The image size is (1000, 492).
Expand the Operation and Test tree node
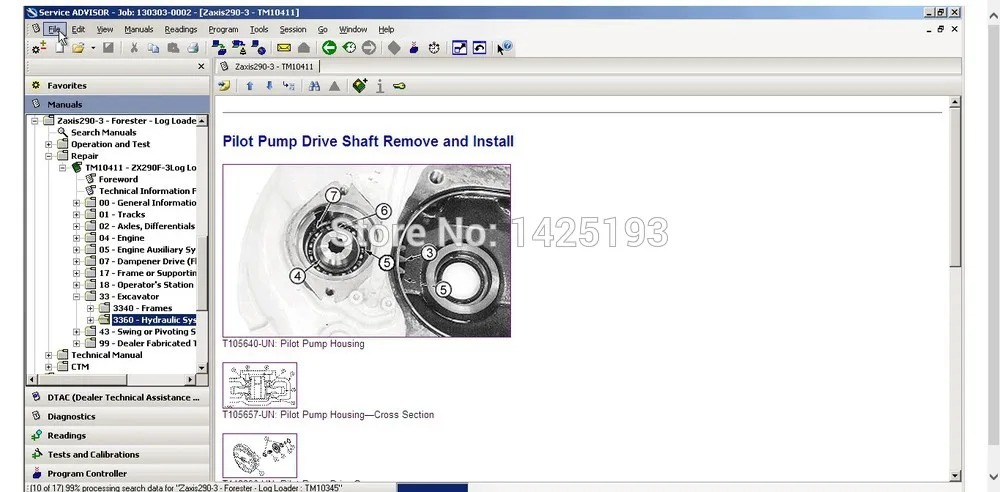click(x=49, y=144)
